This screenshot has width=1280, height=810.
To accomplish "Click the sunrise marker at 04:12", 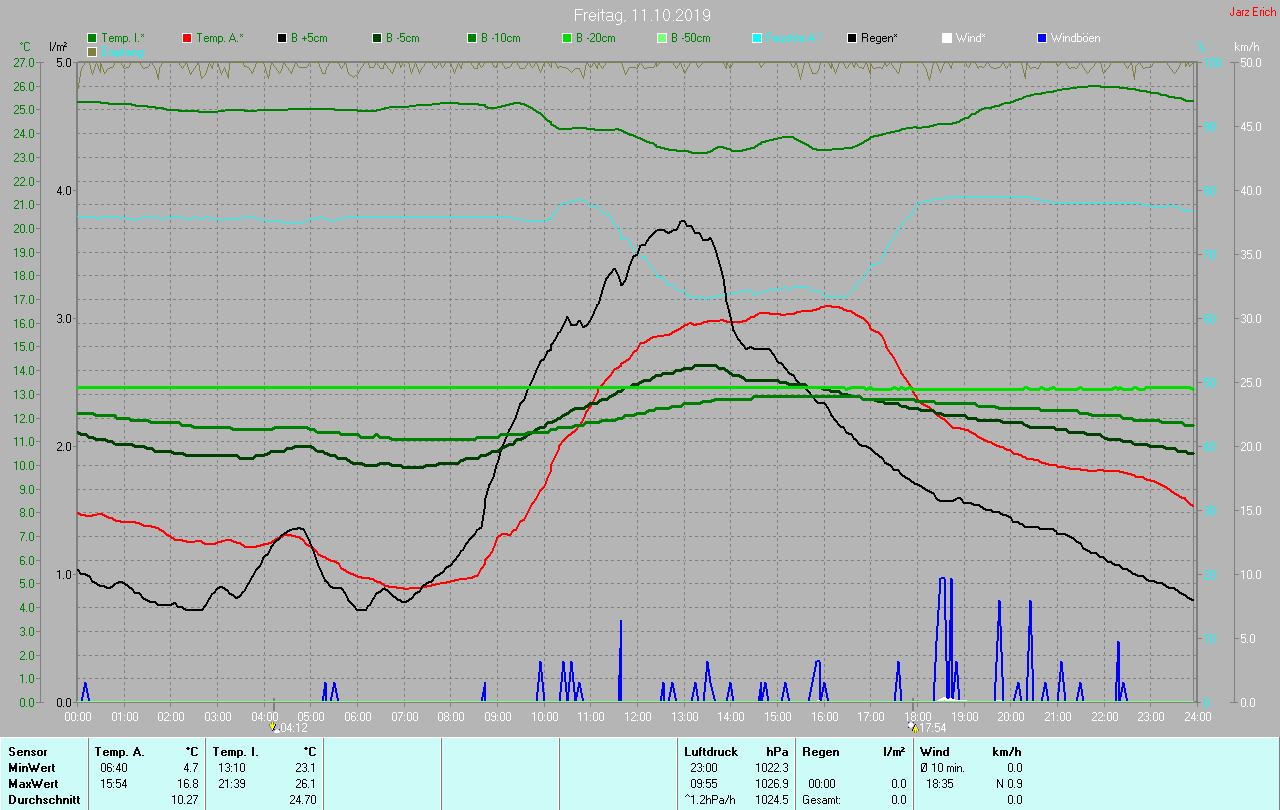I will coord(273,727).
